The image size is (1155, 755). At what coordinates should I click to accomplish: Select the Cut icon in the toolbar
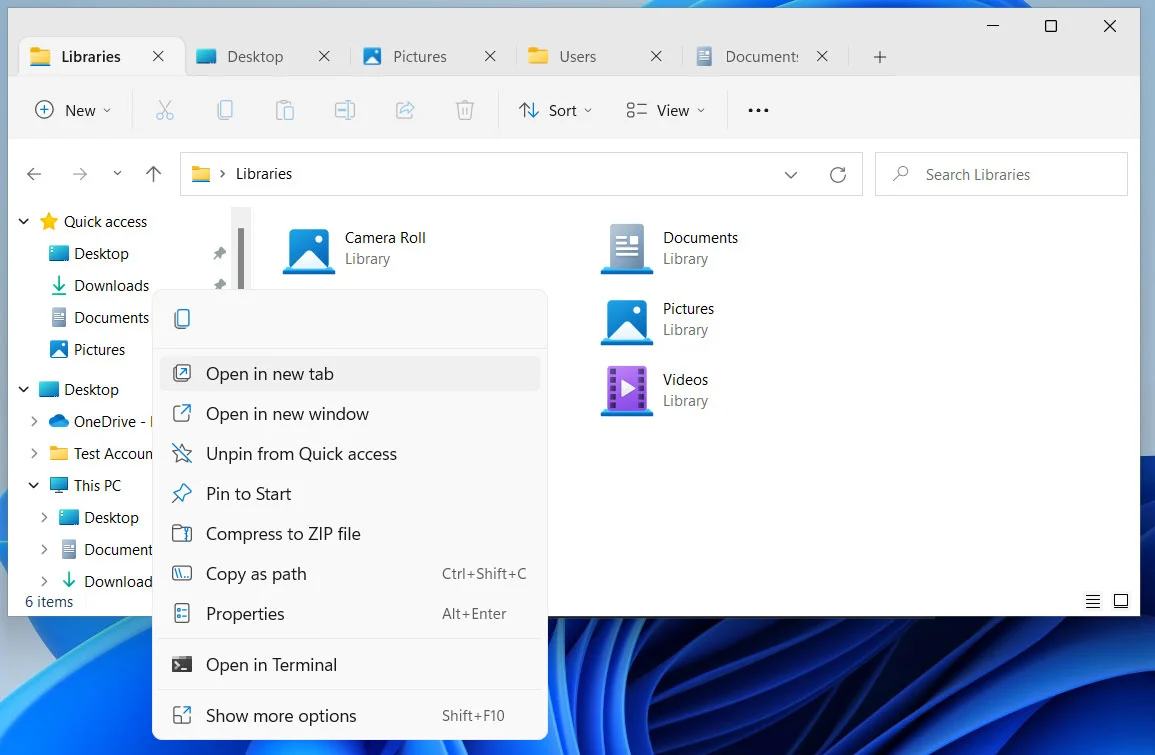[x=165, y=110]
